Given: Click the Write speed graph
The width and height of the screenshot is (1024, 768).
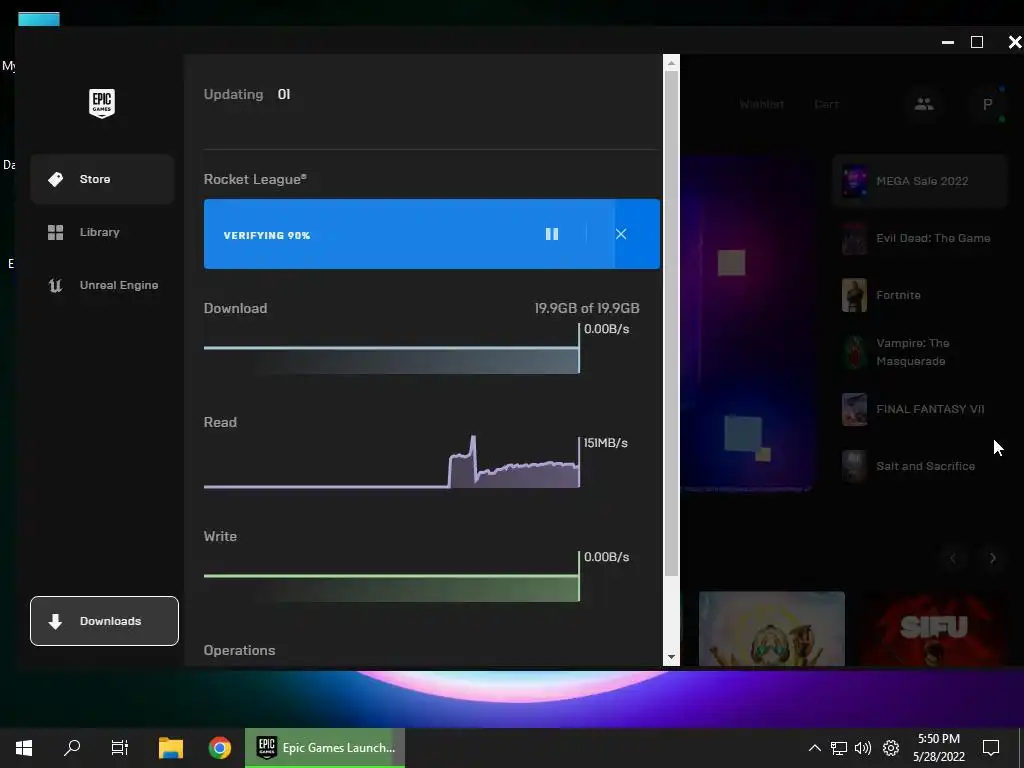Looking at the screenshot, I should point(391,577).
